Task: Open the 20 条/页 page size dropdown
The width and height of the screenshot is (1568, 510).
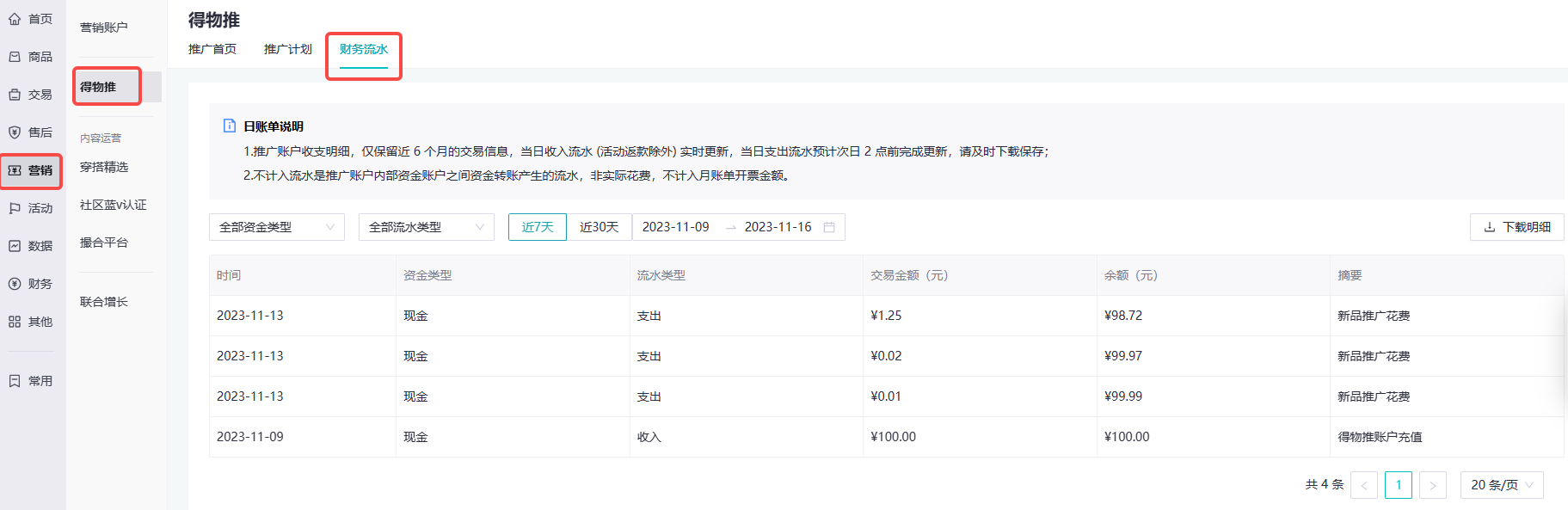Action: pyautogui.click(x=1502, y=485)
